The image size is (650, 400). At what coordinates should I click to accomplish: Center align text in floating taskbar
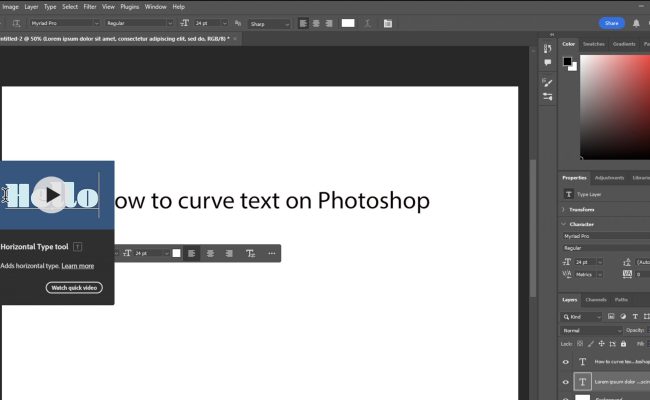[x=210, y=253]
